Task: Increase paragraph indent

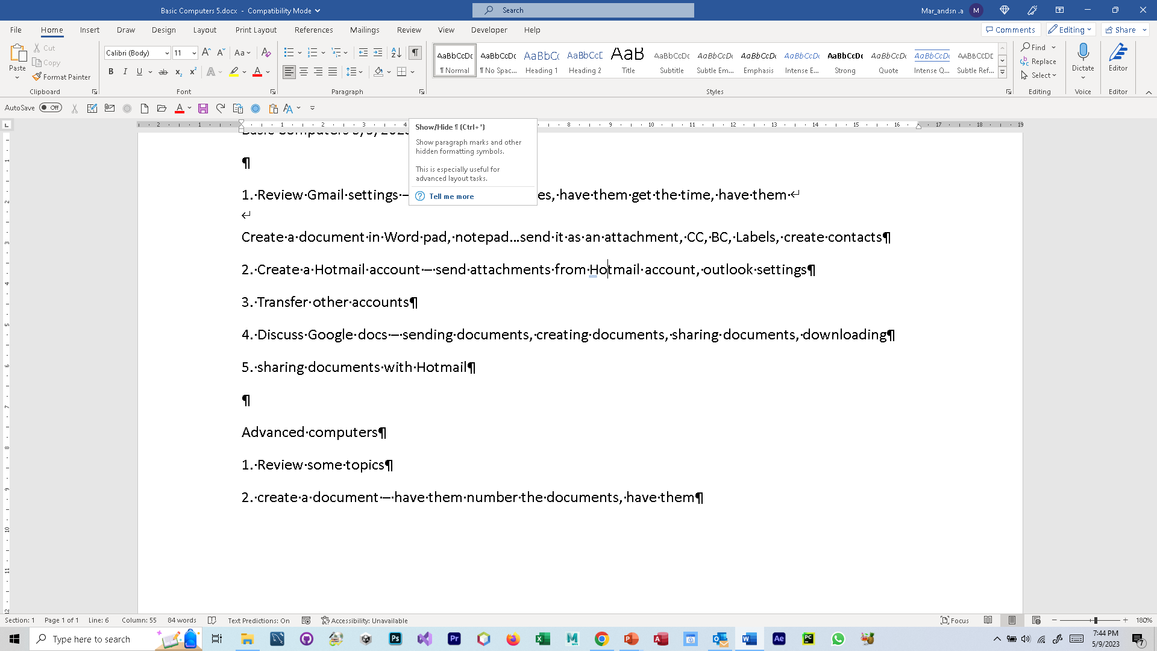Action: (378, 52)
